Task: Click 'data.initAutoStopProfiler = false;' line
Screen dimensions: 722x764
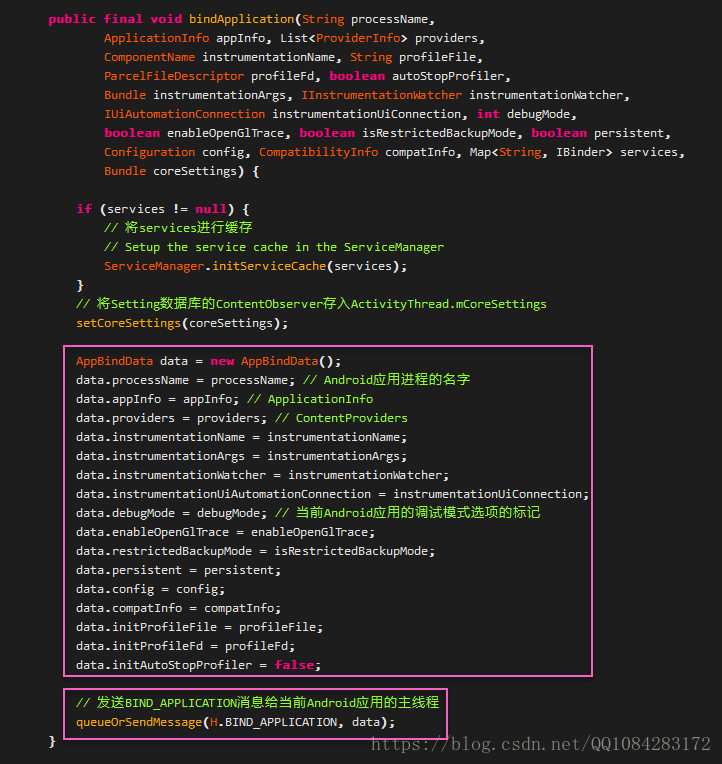Action: pyautogui.click(x=198, y=665)
